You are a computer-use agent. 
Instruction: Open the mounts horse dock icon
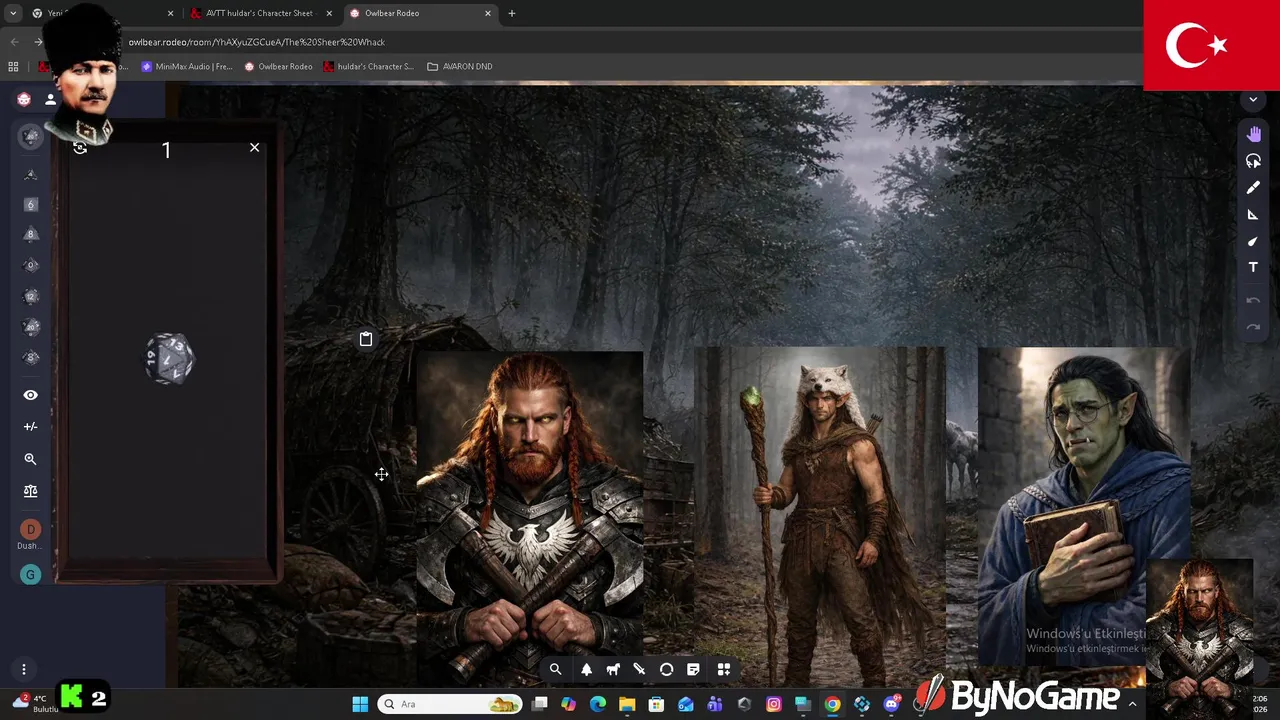coord(613,670)
